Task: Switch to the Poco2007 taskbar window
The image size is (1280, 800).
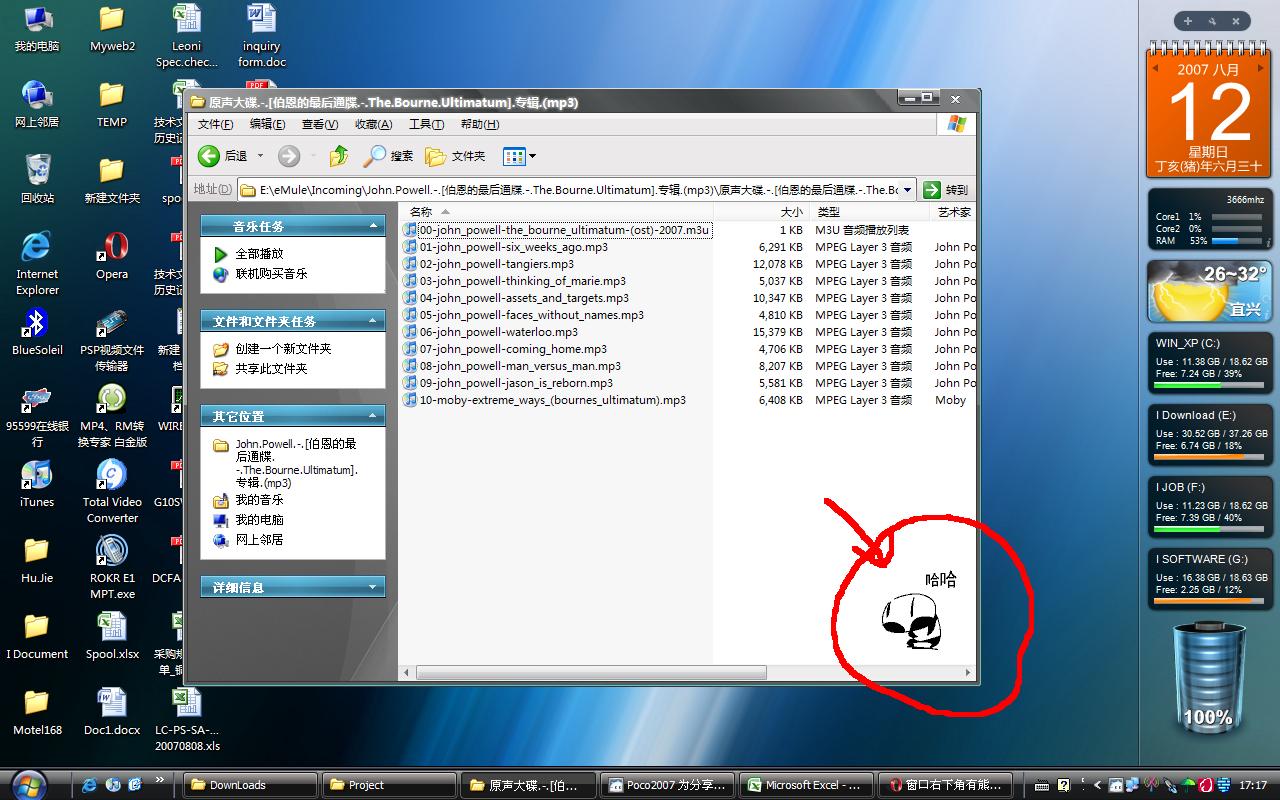Action: [668, 785]
